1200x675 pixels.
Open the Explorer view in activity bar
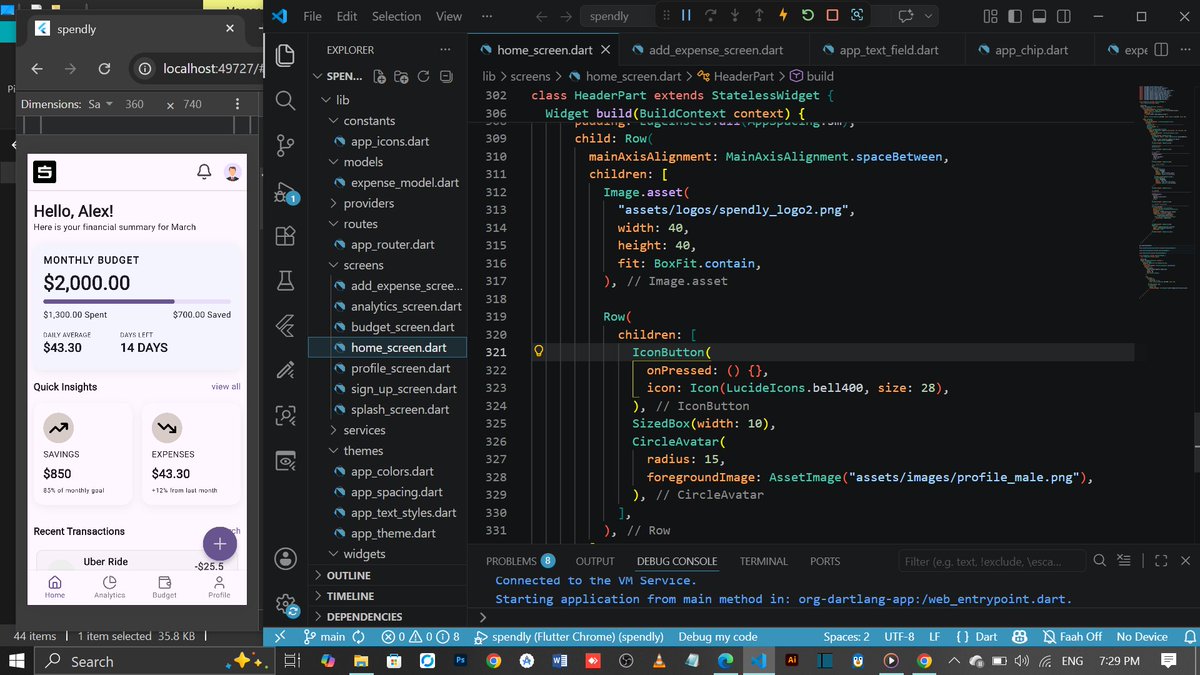click(285, 55)
